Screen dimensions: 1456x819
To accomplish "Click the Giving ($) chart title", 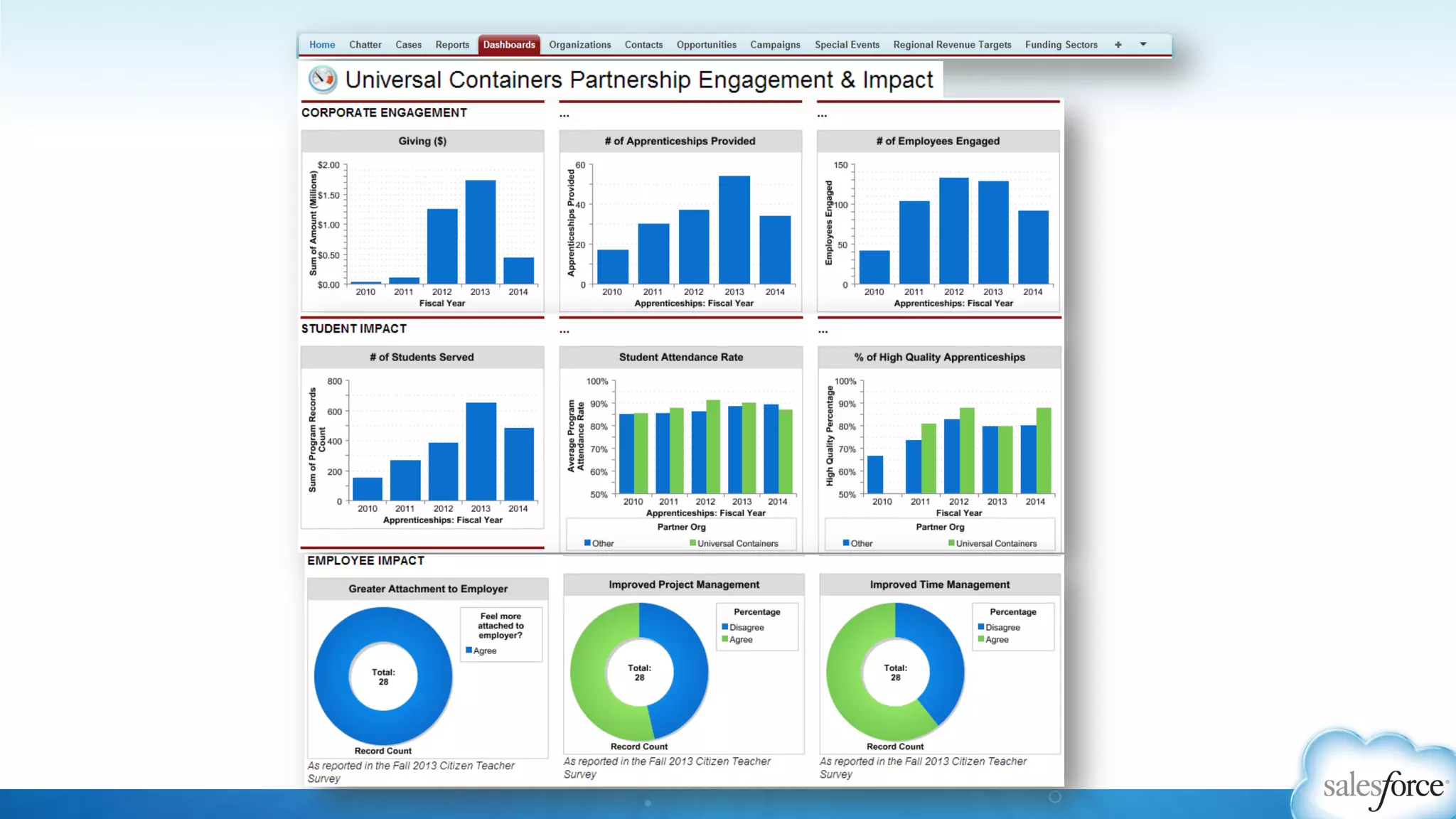I will [x=422, y=141].
